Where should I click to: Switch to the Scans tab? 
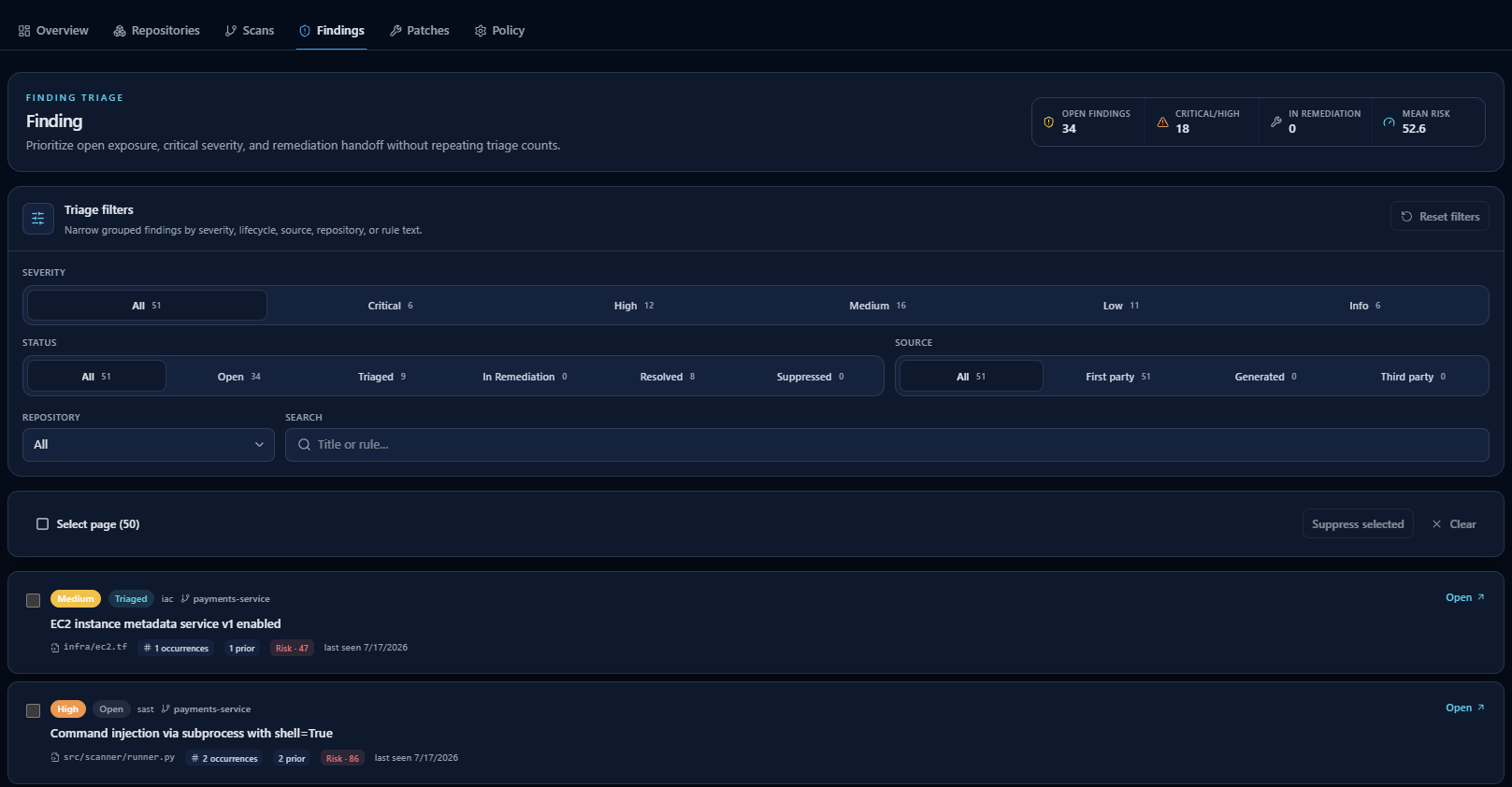(250, 31)
